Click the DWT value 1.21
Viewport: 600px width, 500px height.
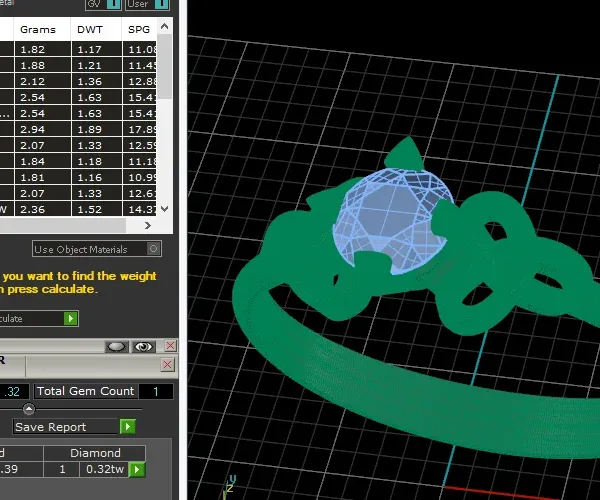pyautogui.click(x=96, y=65)
